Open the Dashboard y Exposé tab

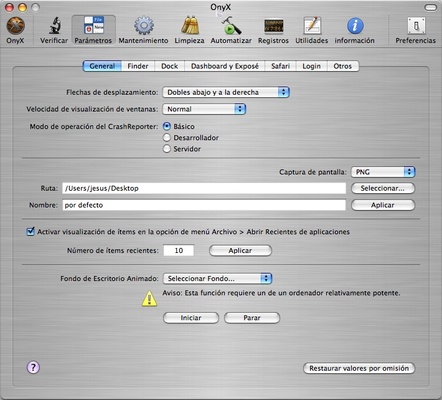[225, 66]
